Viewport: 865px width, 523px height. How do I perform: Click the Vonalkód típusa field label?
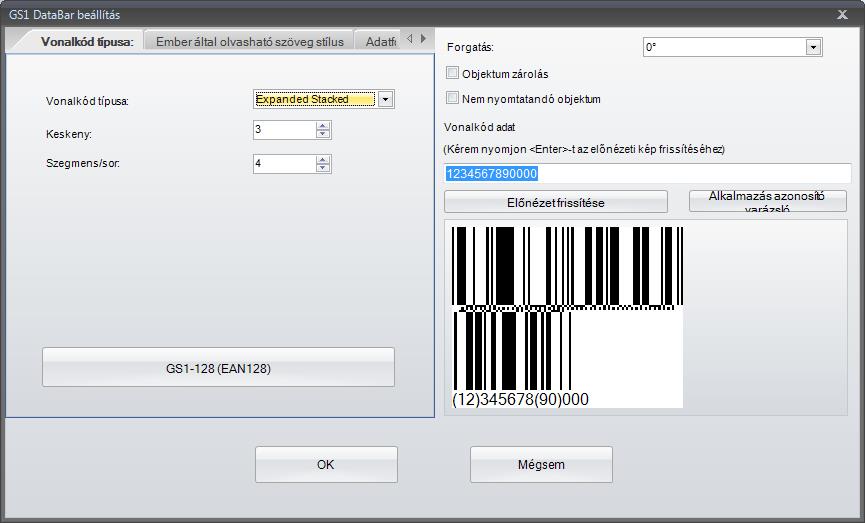87,102
